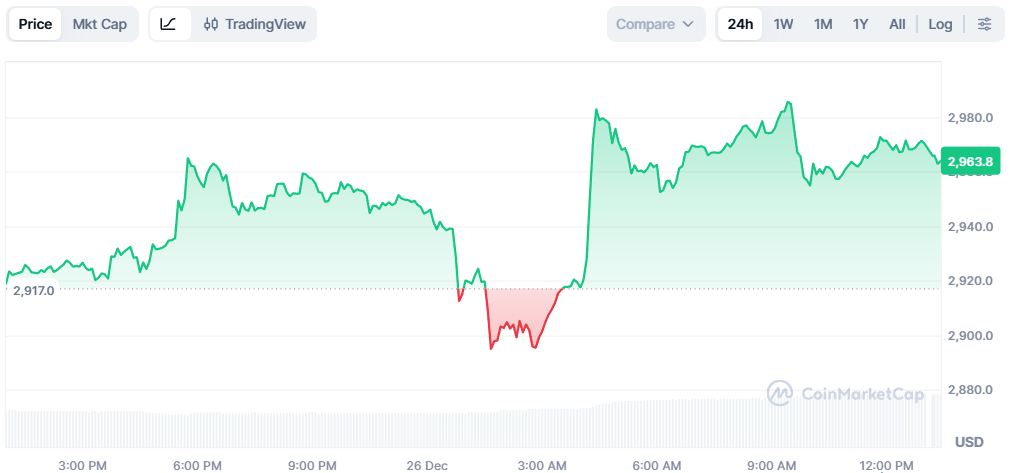Open chart settings sliders icon
1010x473 pixels.
(x=985, y=24)
